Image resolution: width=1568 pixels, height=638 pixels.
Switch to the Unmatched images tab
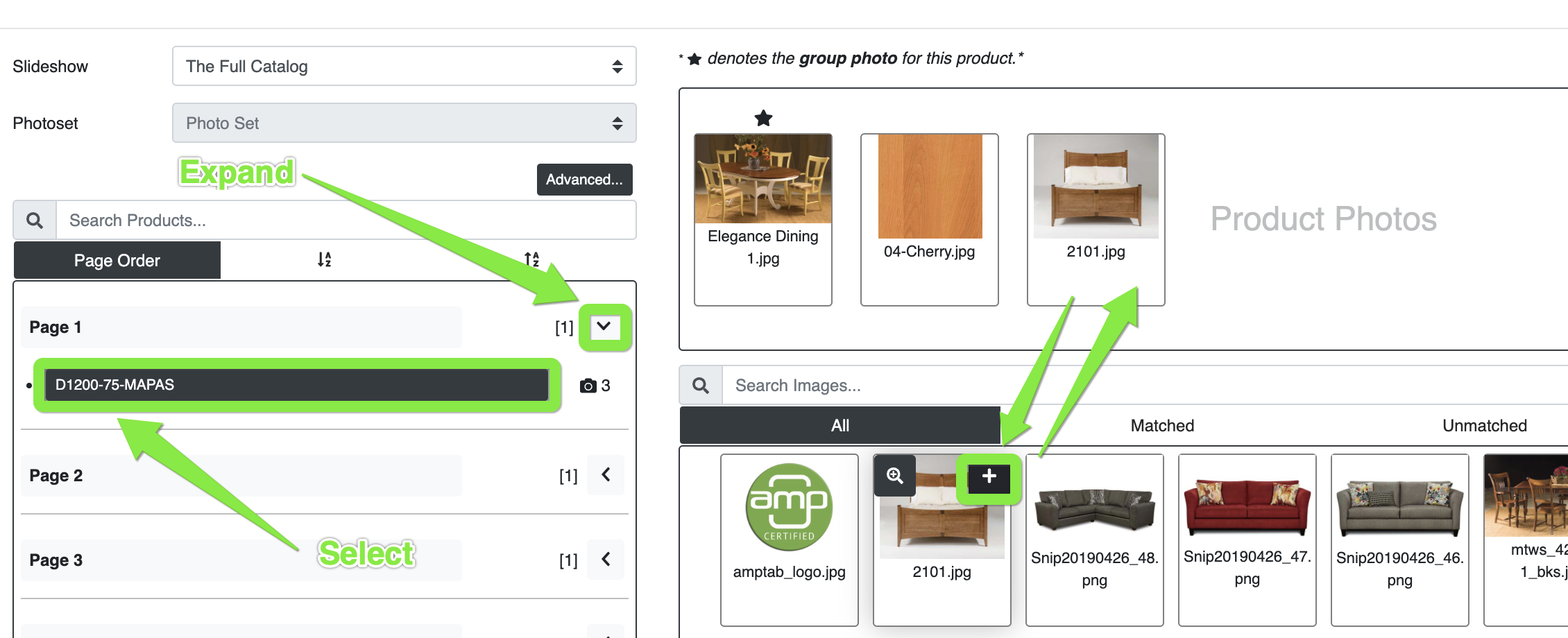(x=1484, y=426)
